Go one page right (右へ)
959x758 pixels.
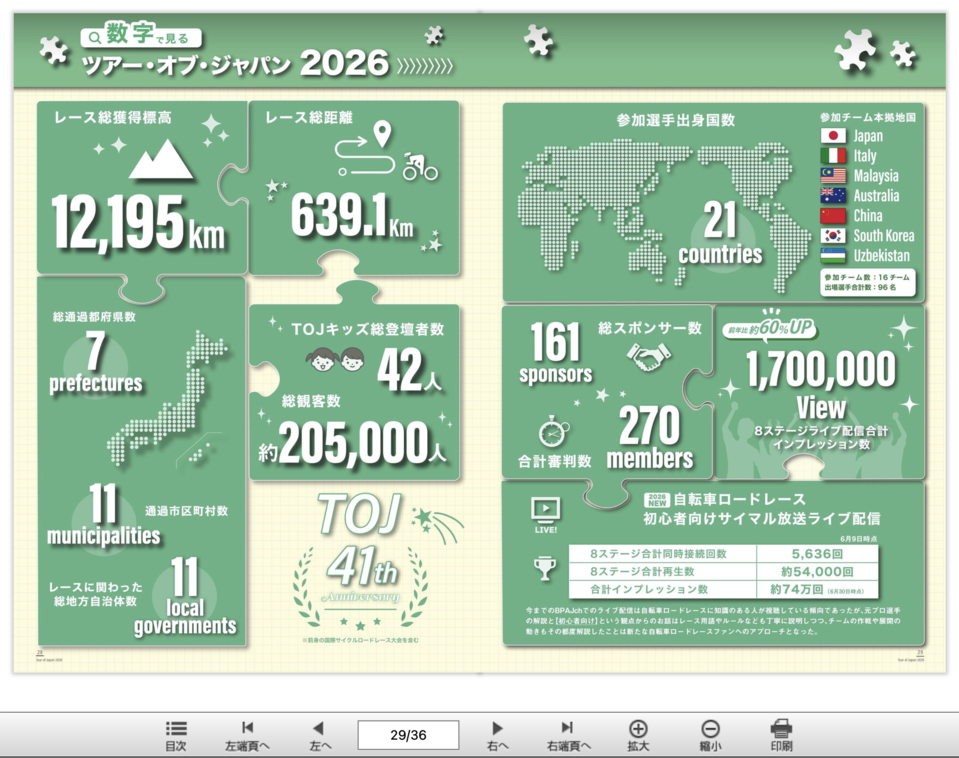point(497,735)
